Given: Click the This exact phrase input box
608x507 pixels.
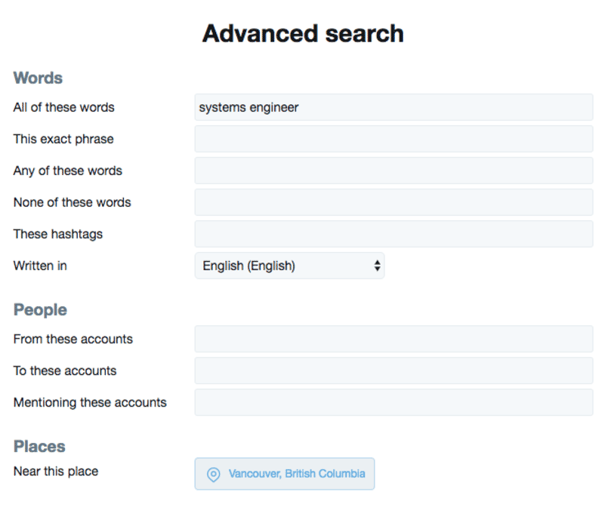Looking at the screenshot, I should point(394,139).
